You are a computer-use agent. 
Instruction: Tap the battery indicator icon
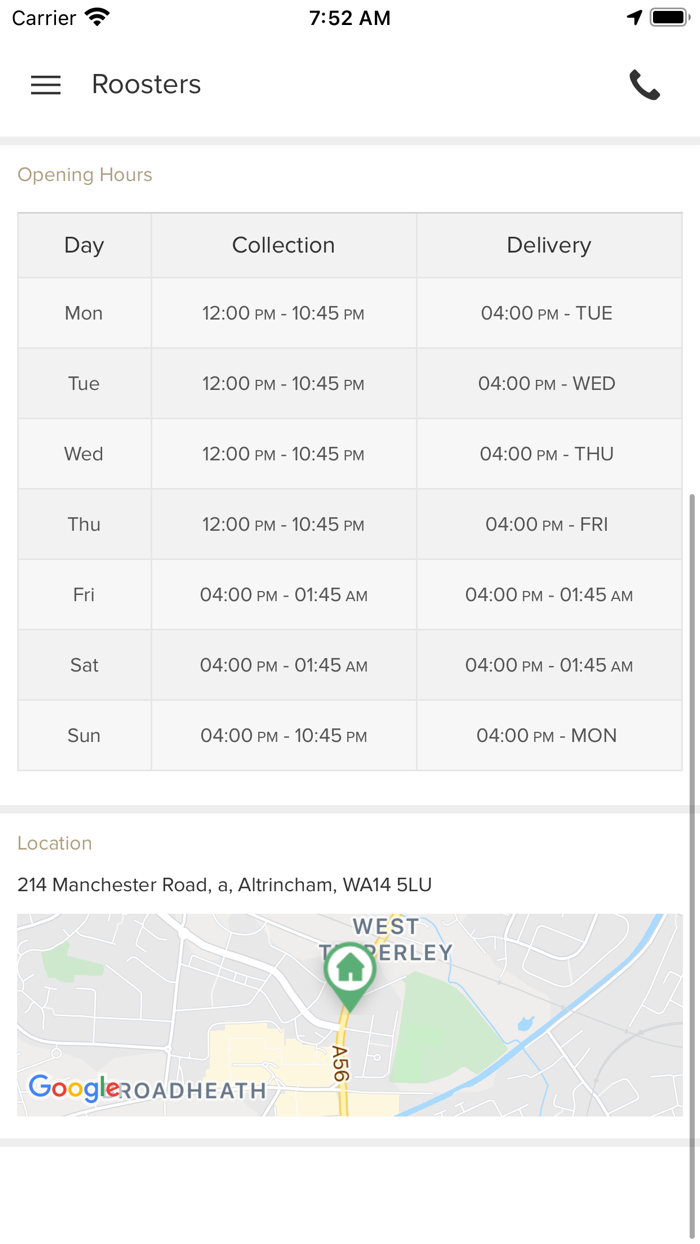coord(670,18)
